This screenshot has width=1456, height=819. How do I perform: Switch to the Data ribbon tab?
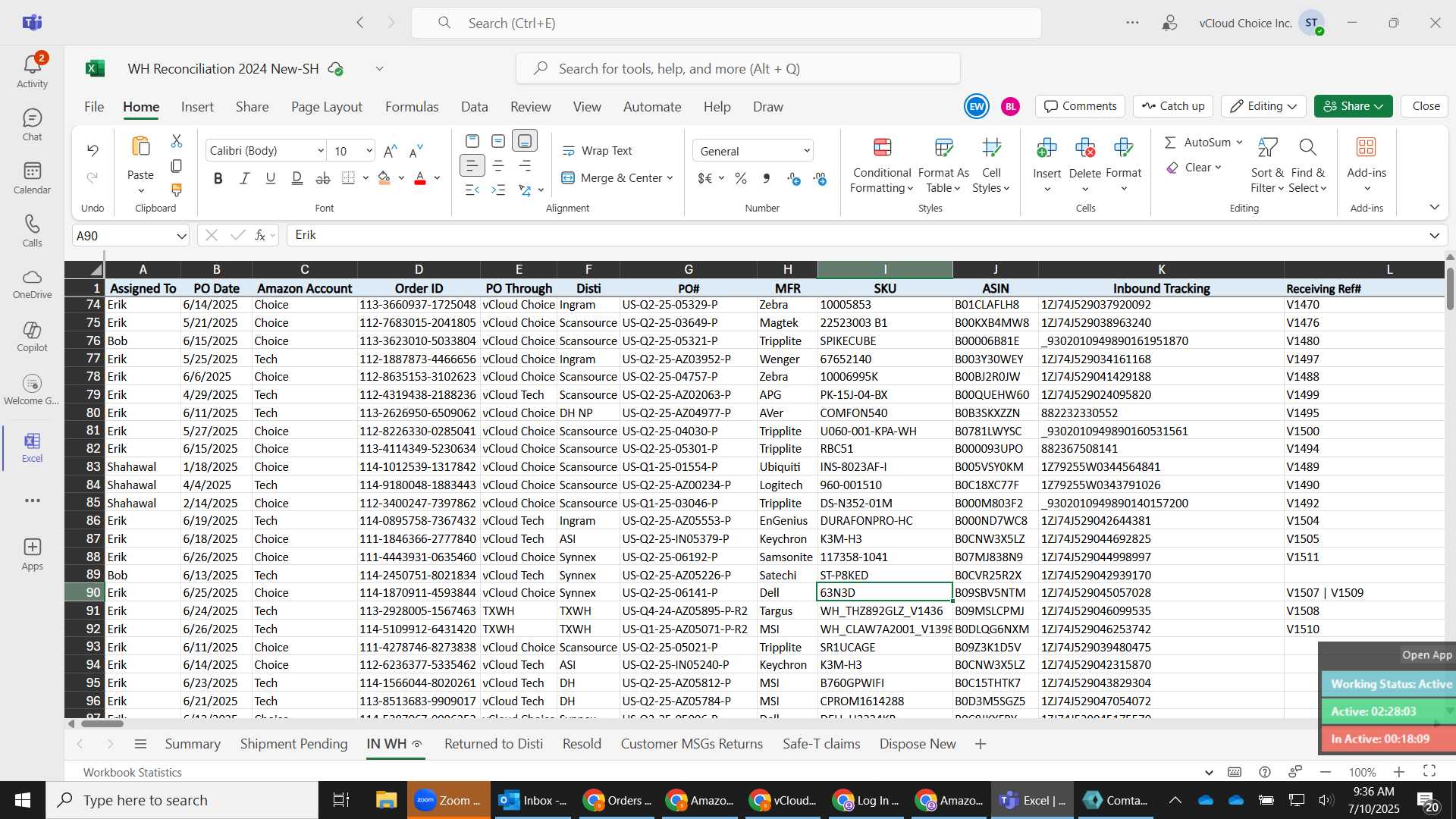475,107
